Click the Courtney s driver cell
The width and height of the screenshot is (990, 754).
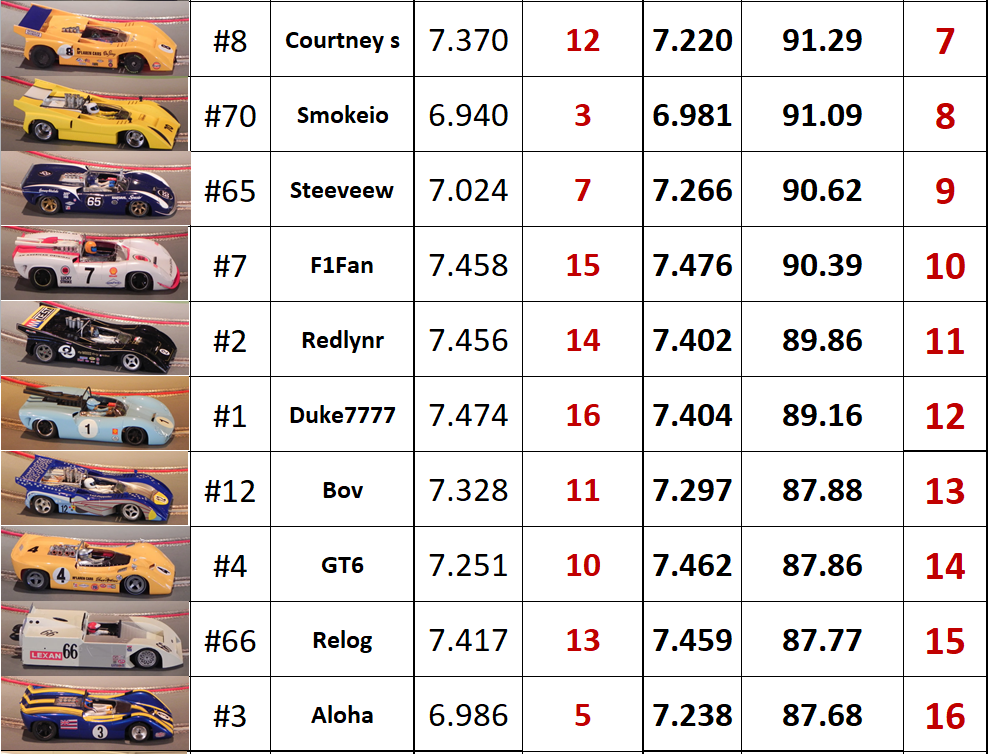tap(342, 41)
